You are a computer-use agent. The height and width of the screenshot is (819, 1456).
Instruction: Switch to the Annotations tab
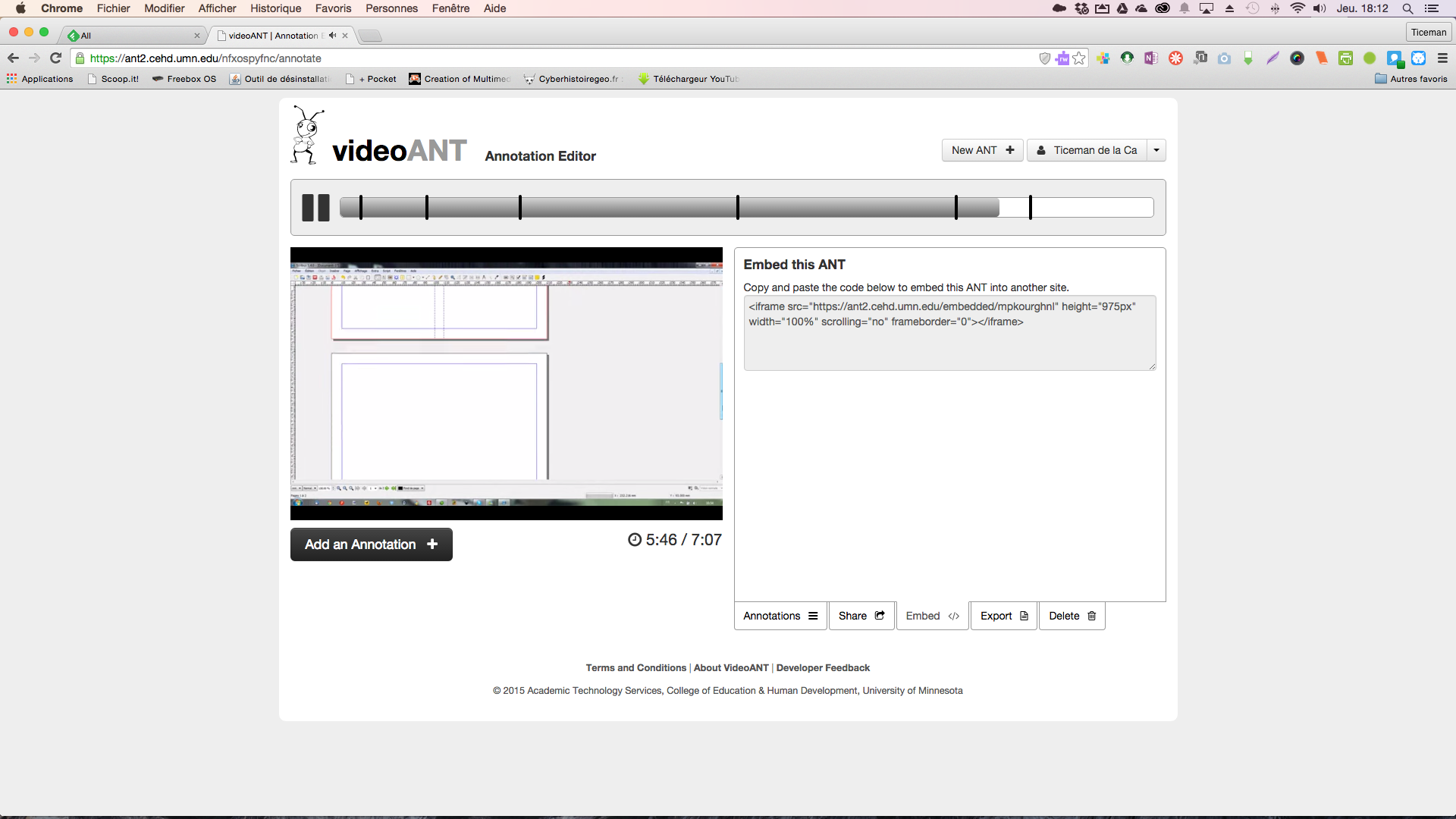[780, 616]
